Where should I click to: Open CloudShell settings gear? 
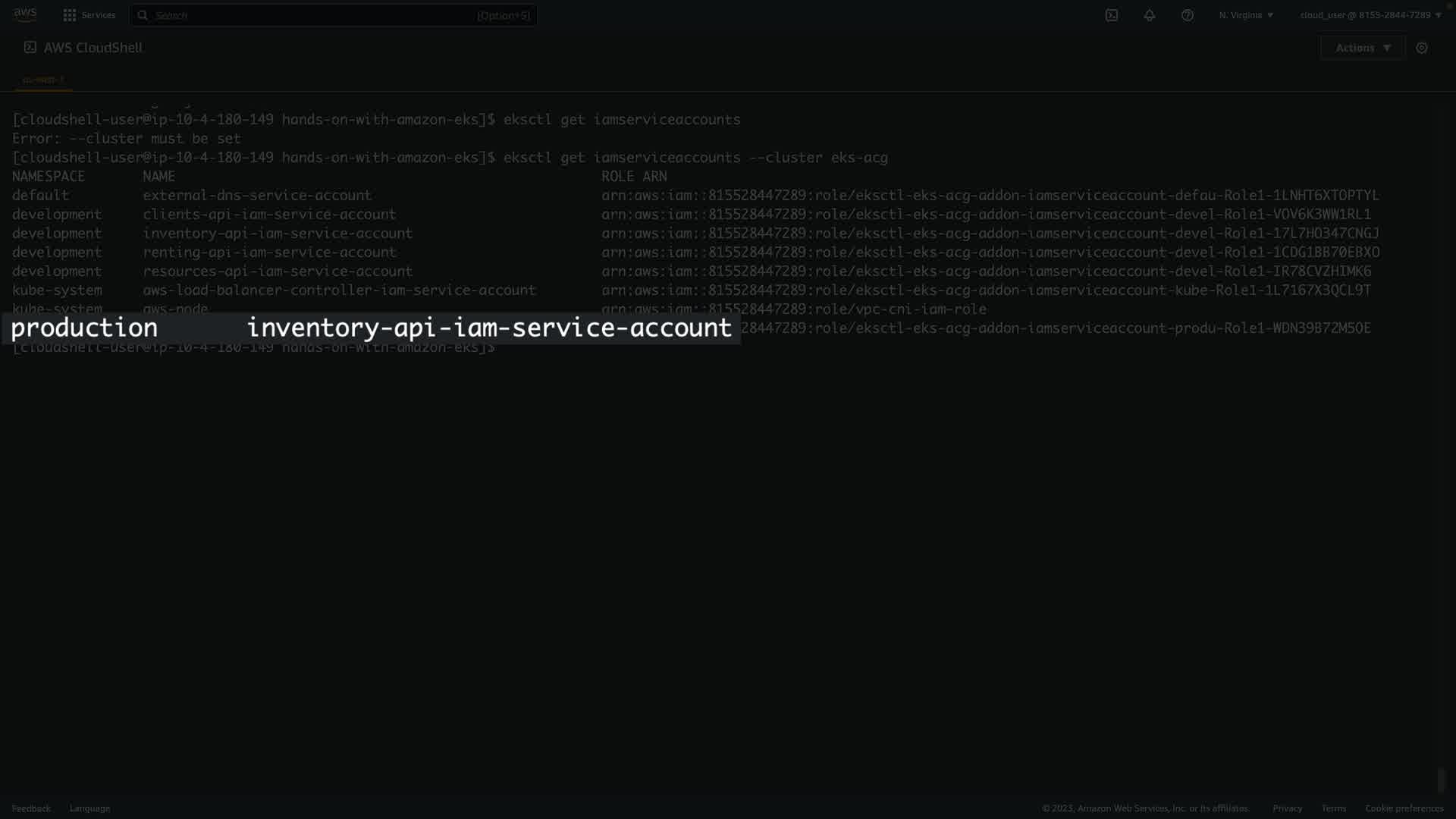1422,48
